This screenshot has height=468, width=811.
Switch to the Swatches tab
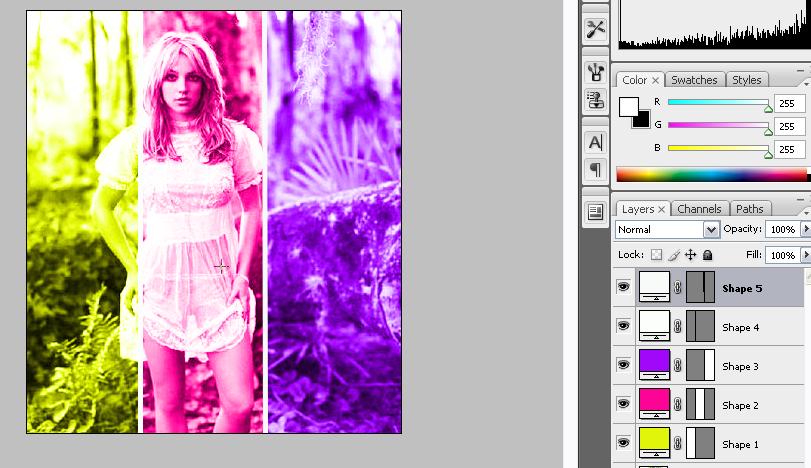694,80
